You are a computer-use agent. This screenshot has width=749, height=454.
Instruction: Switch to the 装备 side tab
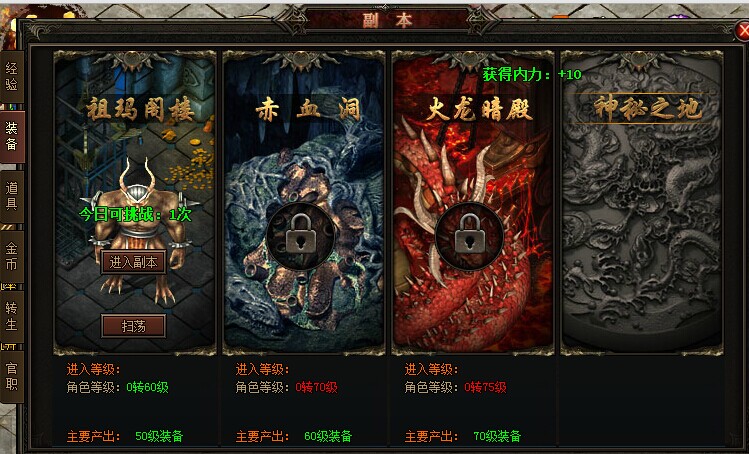(11, 136)
